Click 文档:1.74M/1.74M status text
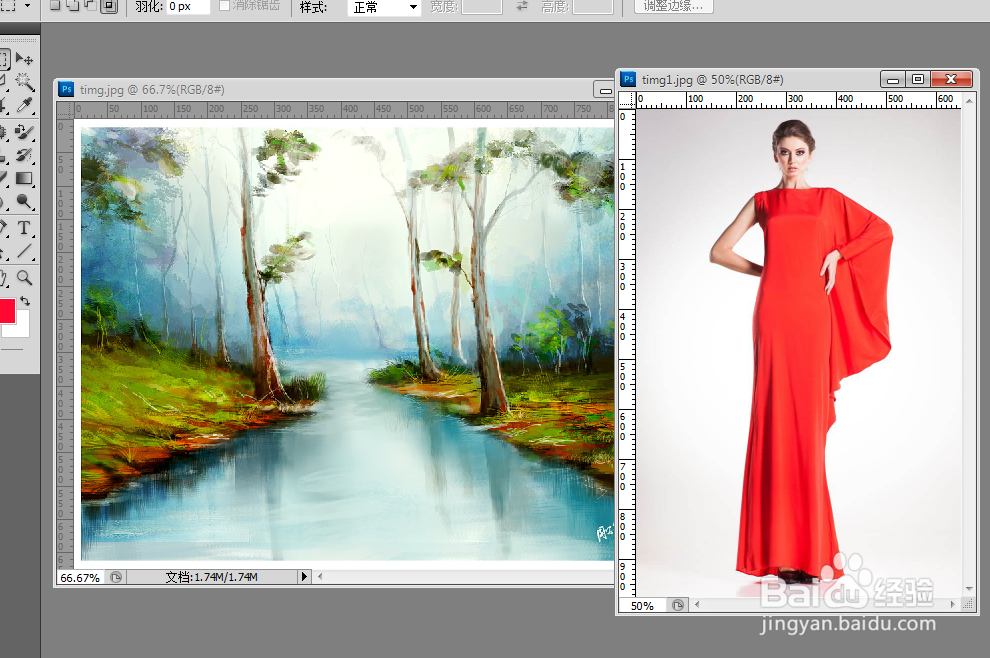This screenshot has height=658, width=990. [212, 577]
